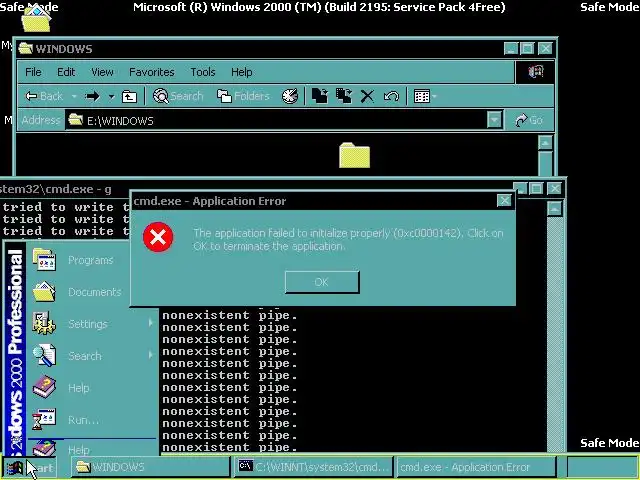The width and height of the screenshot is (640, 480).
Task: Toggle the Folders pane button
Action: 243,96
